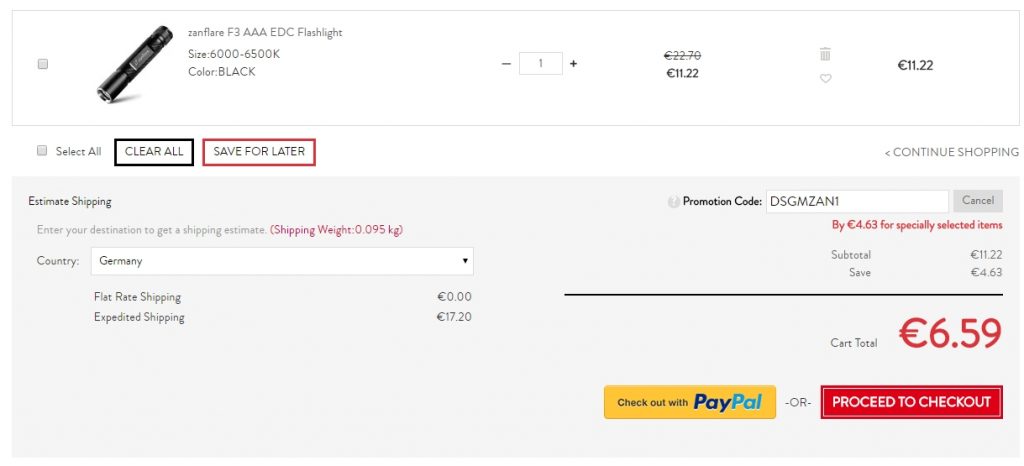Check the Select All checkbox
Image resolution: width=1024 pixels, height=466 pixels.
click(42, 151)
